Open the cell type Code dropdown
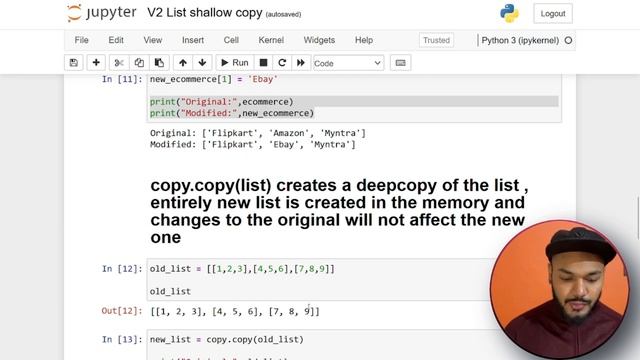The image size is (640, 360). coord(348,63)
